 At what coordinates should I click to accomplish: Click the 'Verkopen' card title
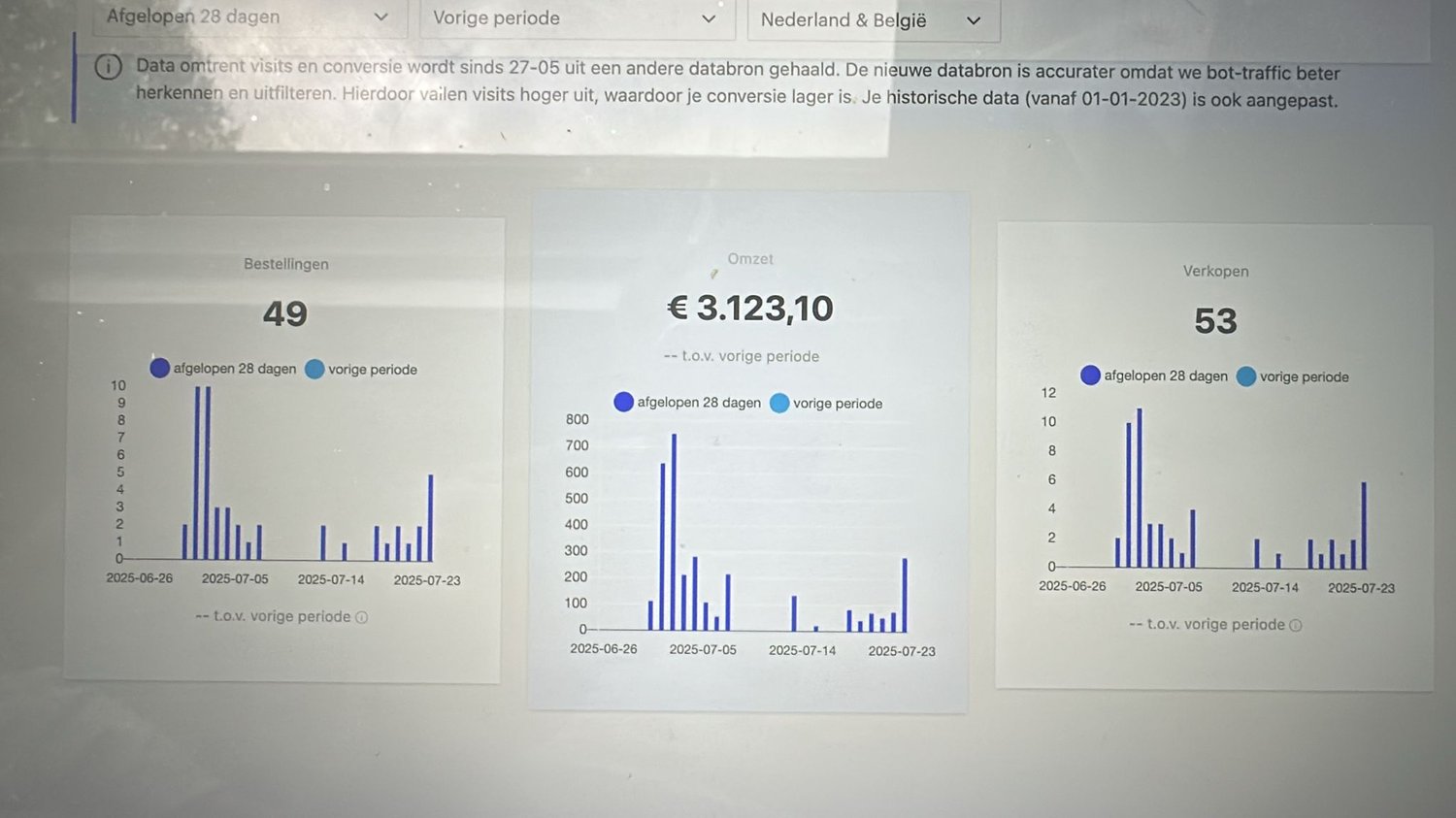tap(1216, 272)
